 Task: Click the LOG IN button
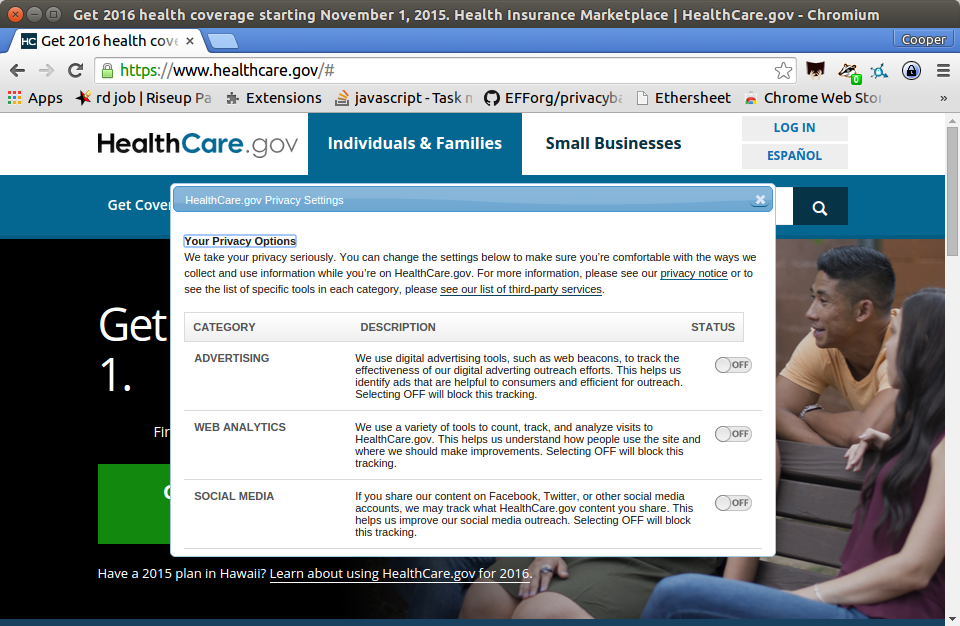click(x=794, y=127)
